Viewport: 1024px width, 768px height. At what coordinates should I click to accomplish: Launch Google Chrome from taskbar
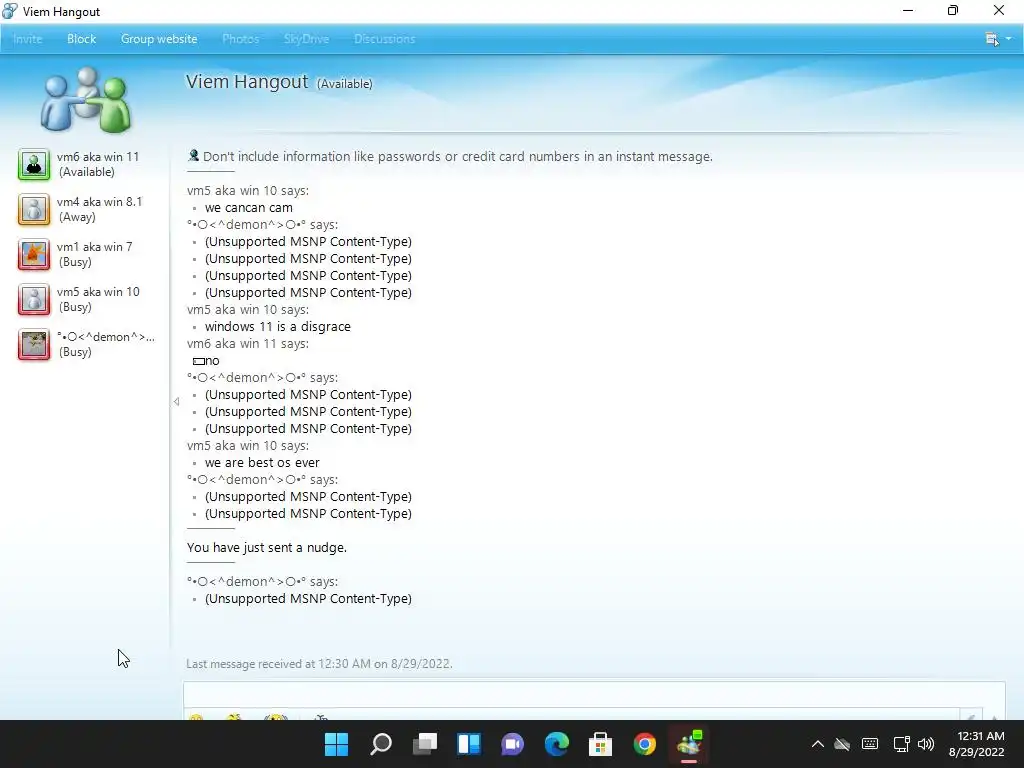coord(645,744)
